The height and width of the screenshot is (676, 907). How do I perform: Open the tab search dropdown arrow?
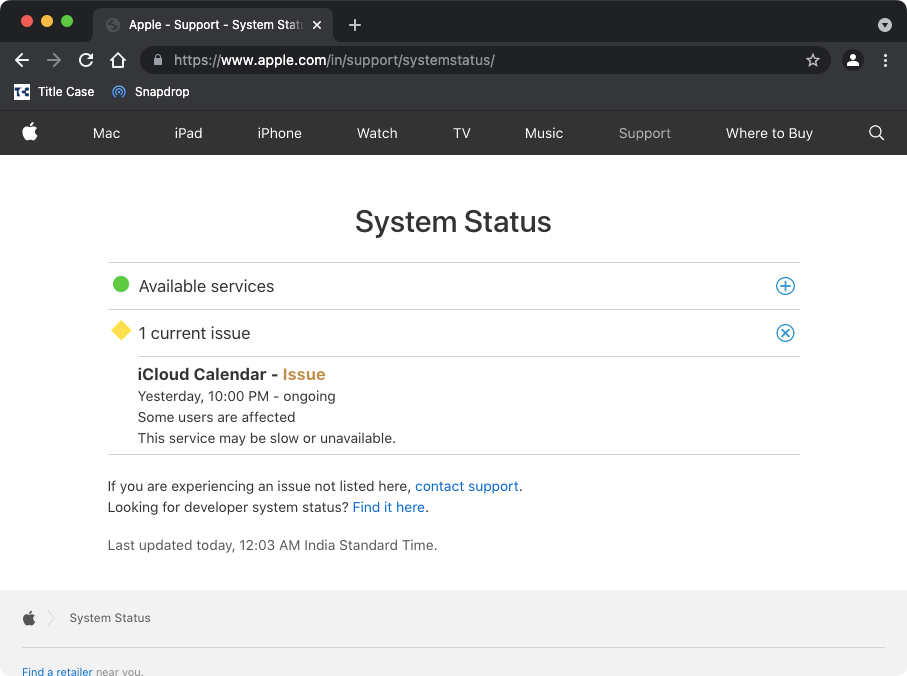(x=884, y=25)
